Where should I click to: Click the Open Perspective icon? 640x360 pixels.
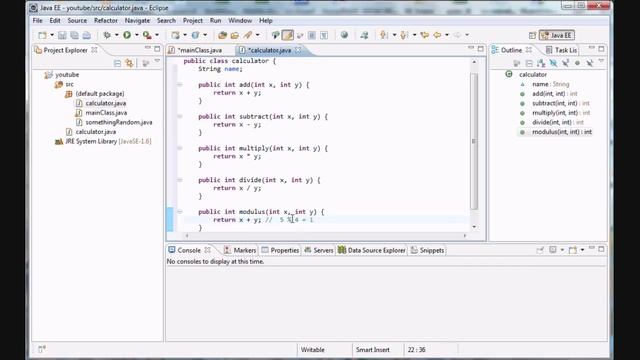[x=532, y=36]
